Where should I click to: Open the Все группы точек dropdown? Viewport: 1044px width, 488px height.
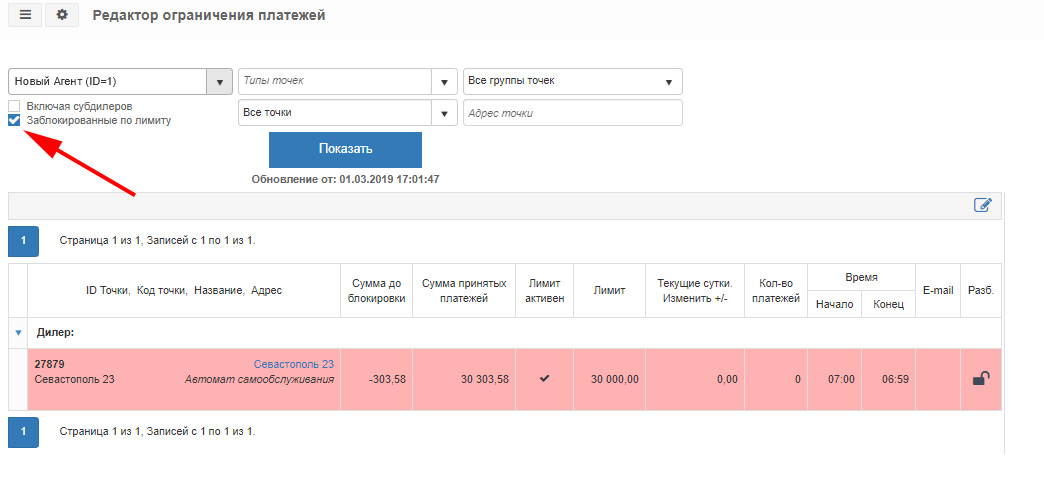click(x=573, y=81)
